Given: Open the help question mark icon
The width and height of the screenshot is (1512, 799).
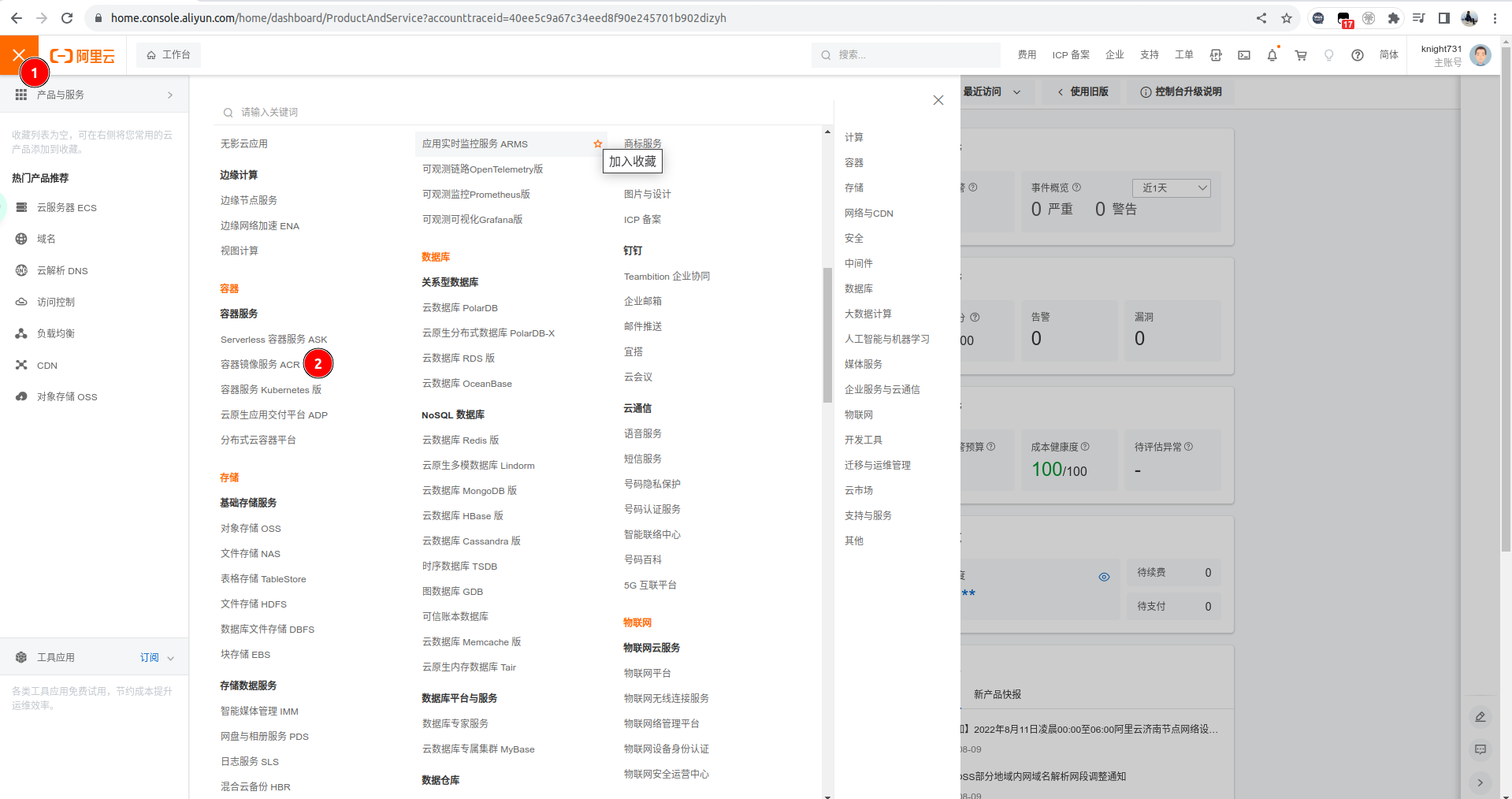Looking at the screenshot, I should pos(1358,55).
